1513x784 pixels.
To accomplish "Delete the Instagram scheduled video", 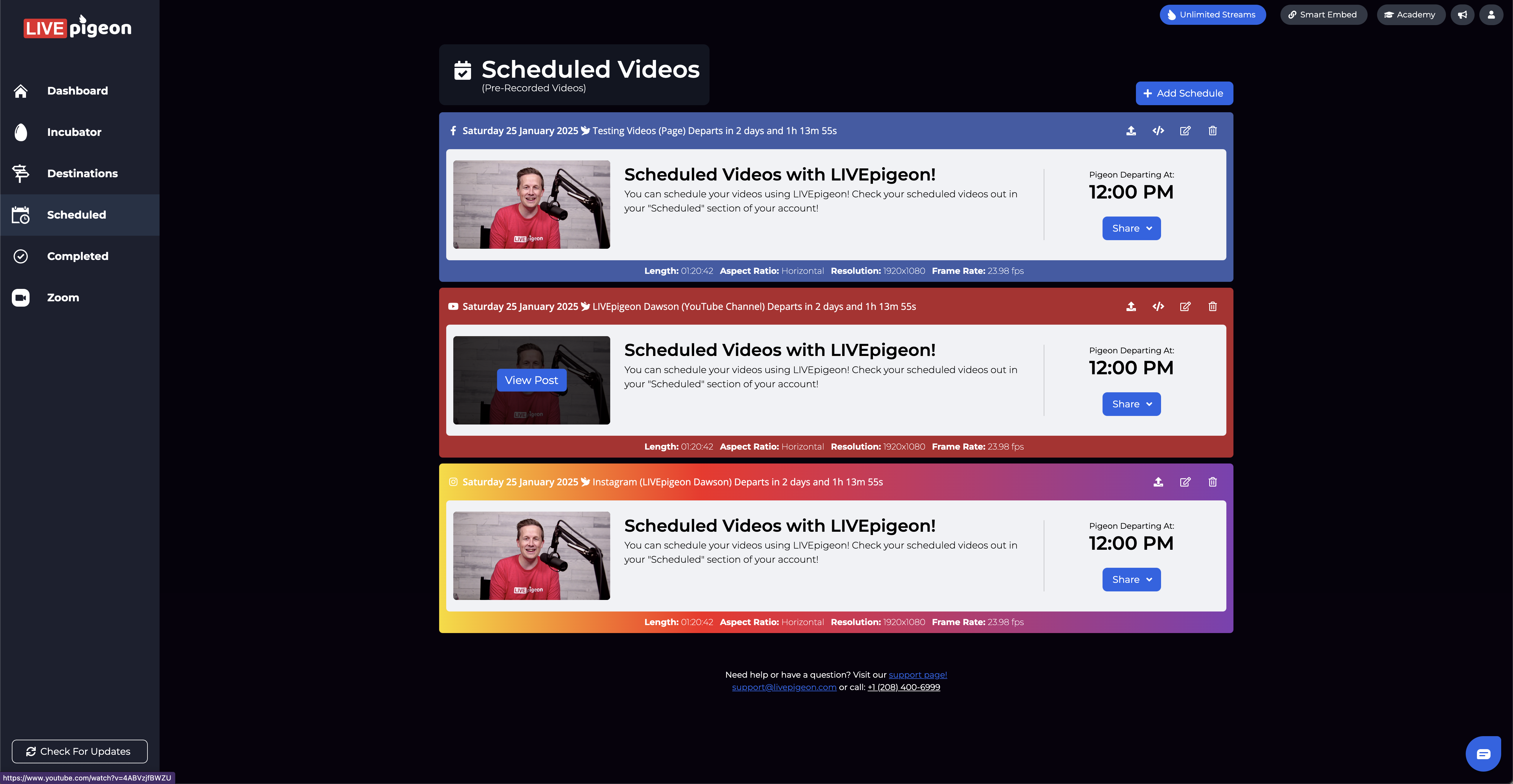I will tap(1212, 482).
